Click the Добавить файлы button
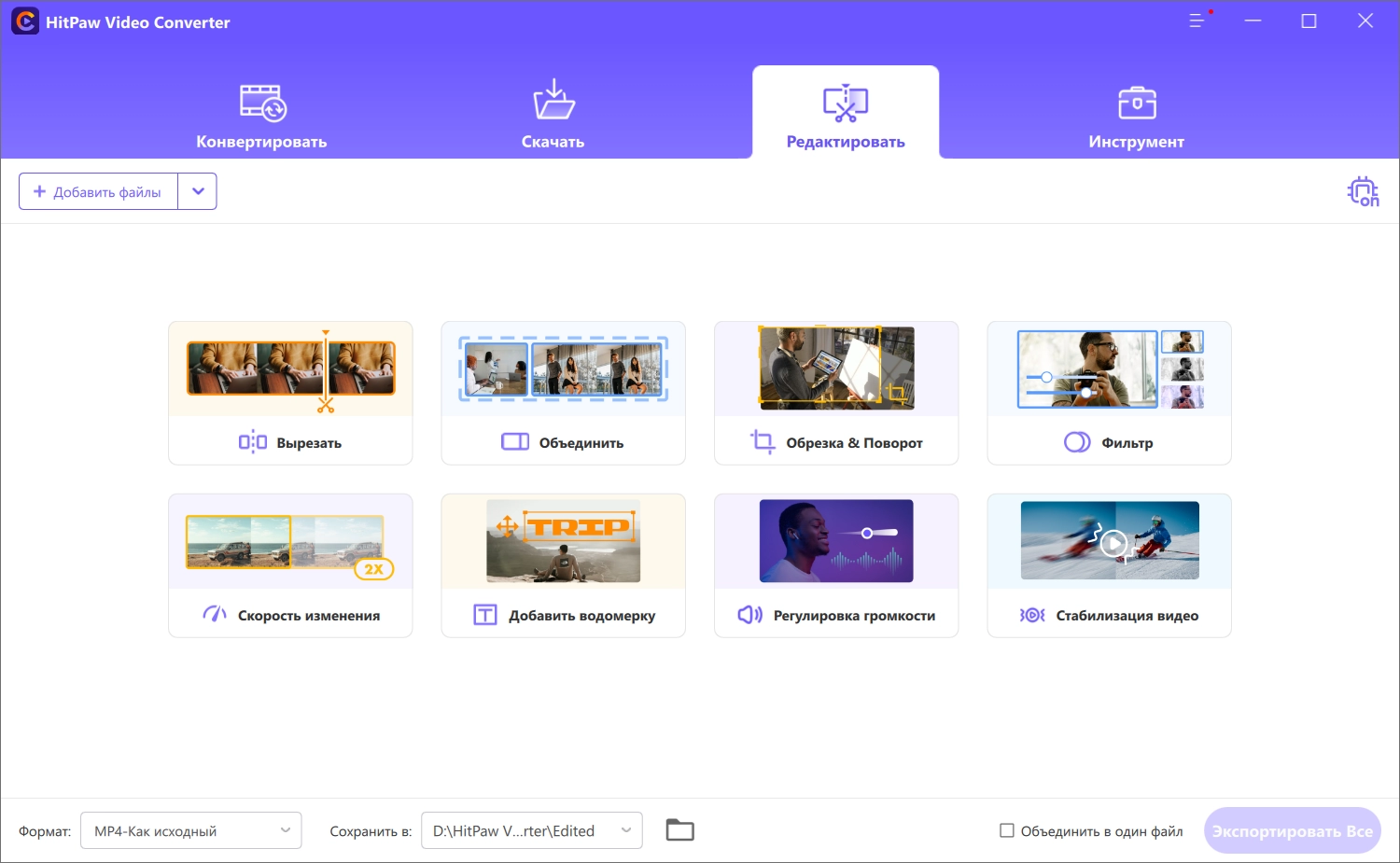 (x=99, y=191)
